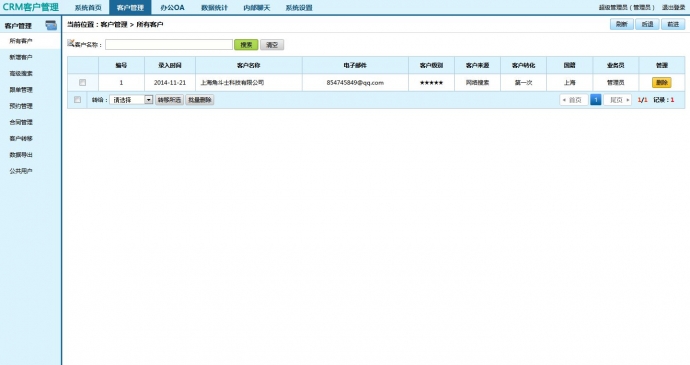Click the 首页 pagination button

pos(573,100)
